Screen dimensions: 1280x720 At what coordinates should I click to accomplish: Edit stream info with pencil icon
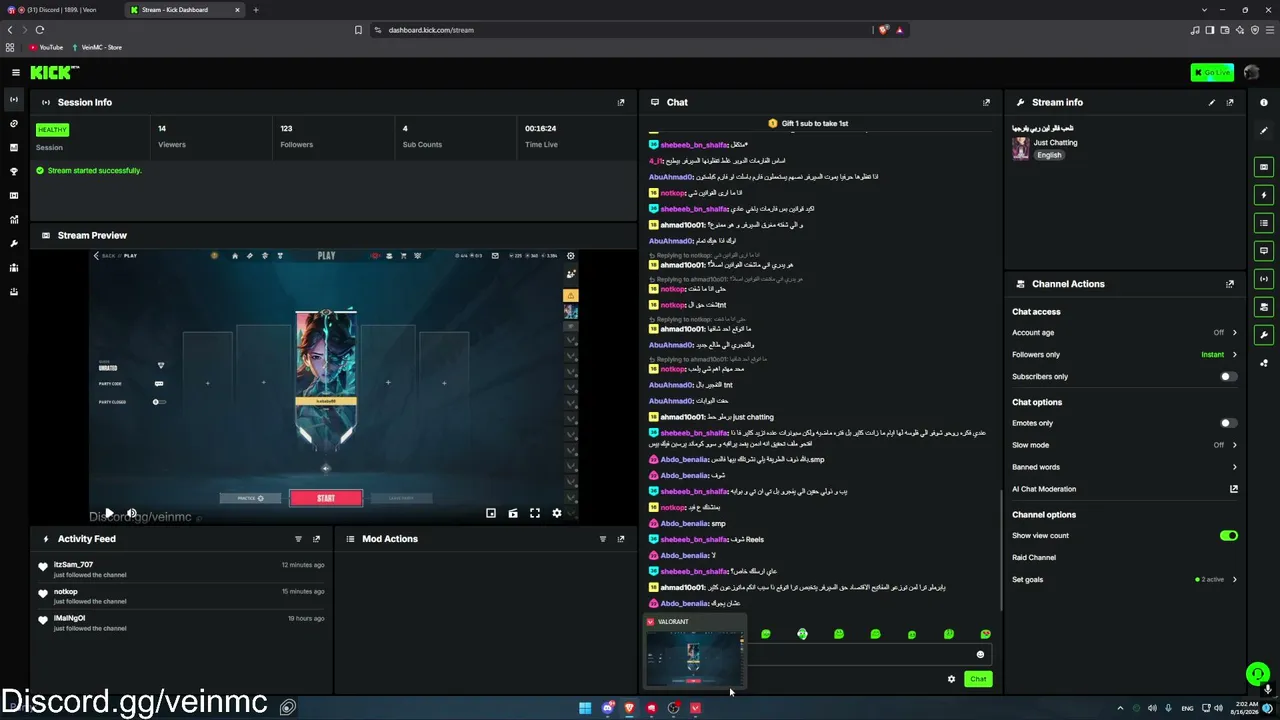[x=1212, y=102]
